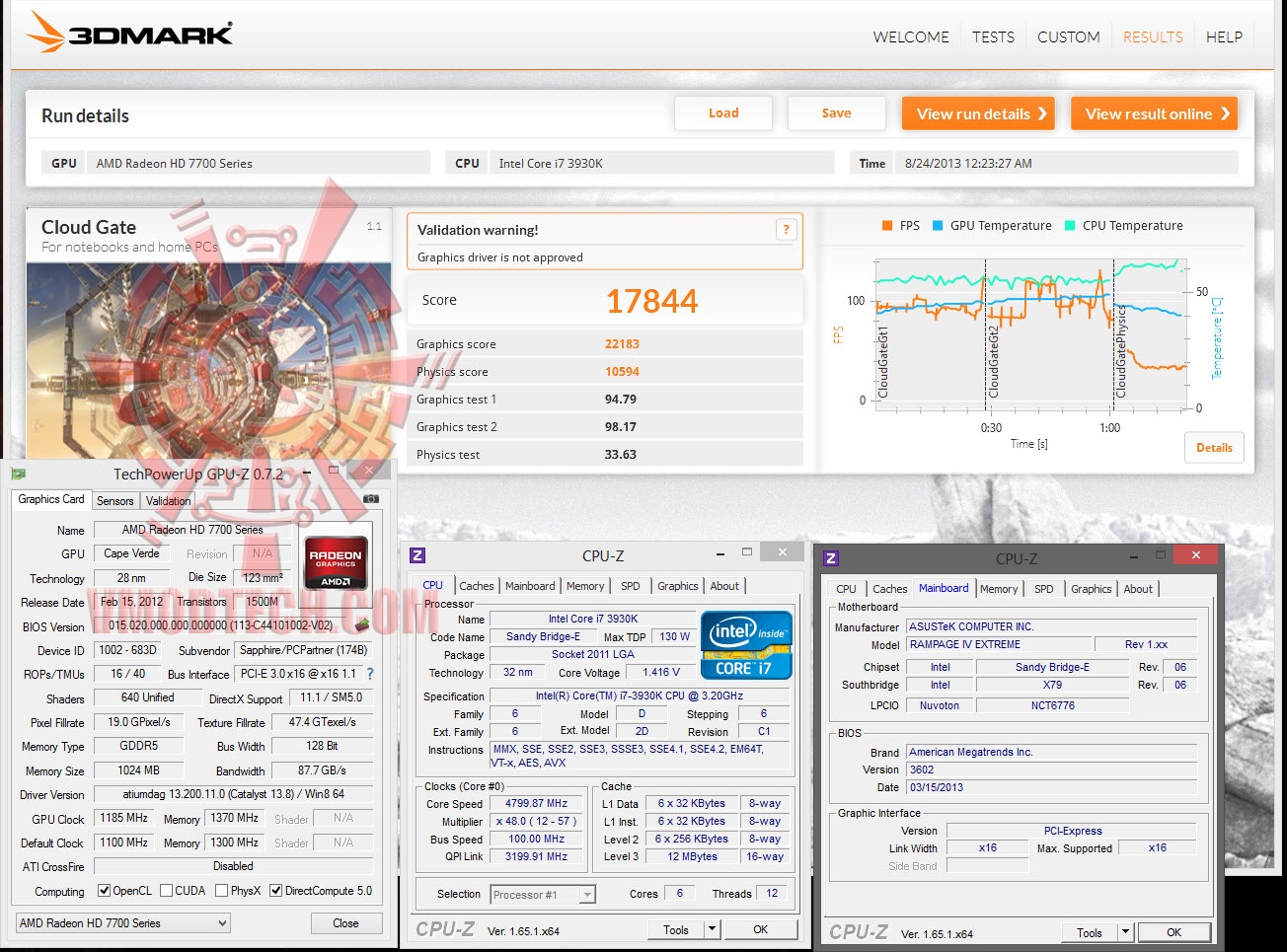Click the Driver Version field in GPU-Z

233,794
